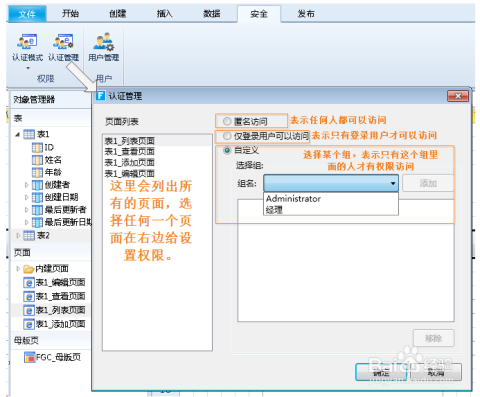480x397 pixels.
Task: Select 匿名访问 radio button
Action: [x=227, y=121]
